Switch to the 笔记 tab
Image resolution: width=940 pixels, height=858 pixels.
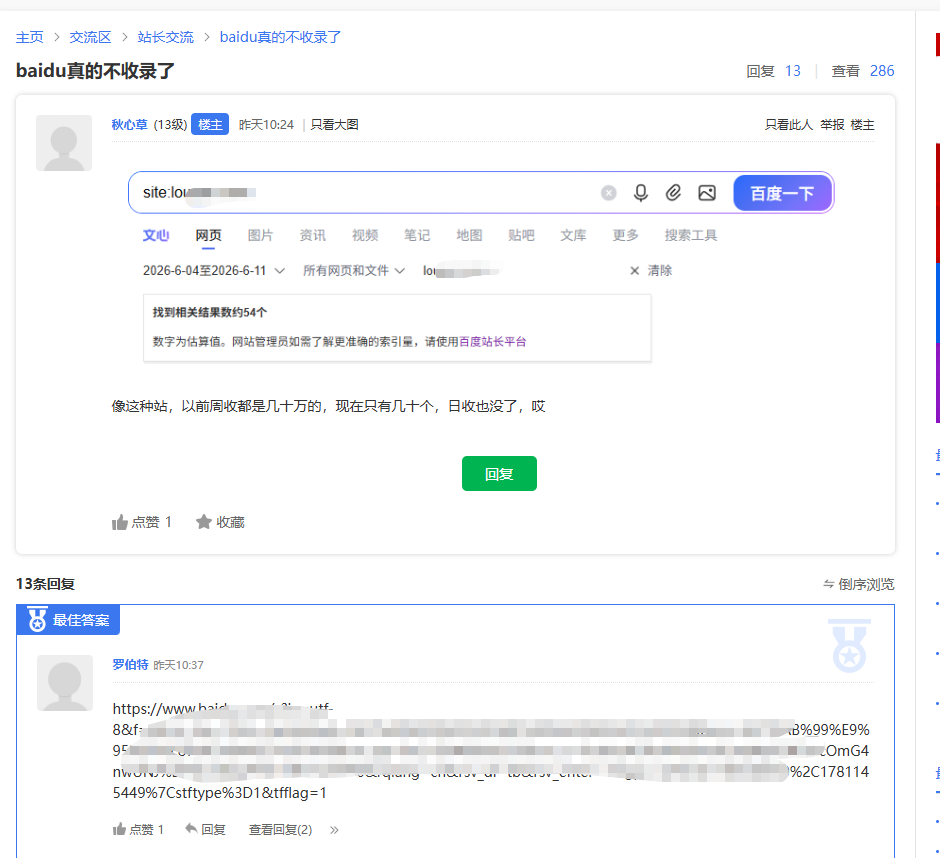pos(417,235)
